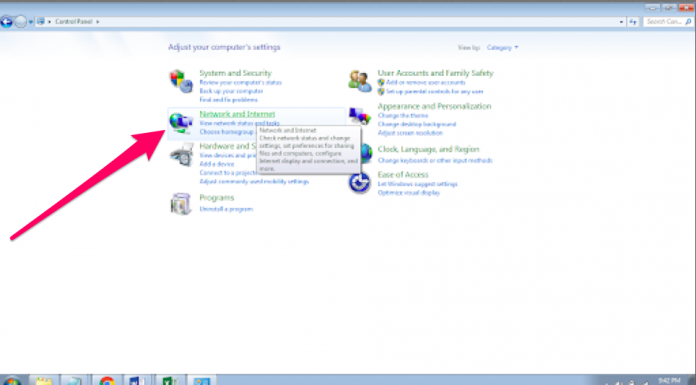
Task: Click the Network and Internet heading link
Action: point(237,114)
